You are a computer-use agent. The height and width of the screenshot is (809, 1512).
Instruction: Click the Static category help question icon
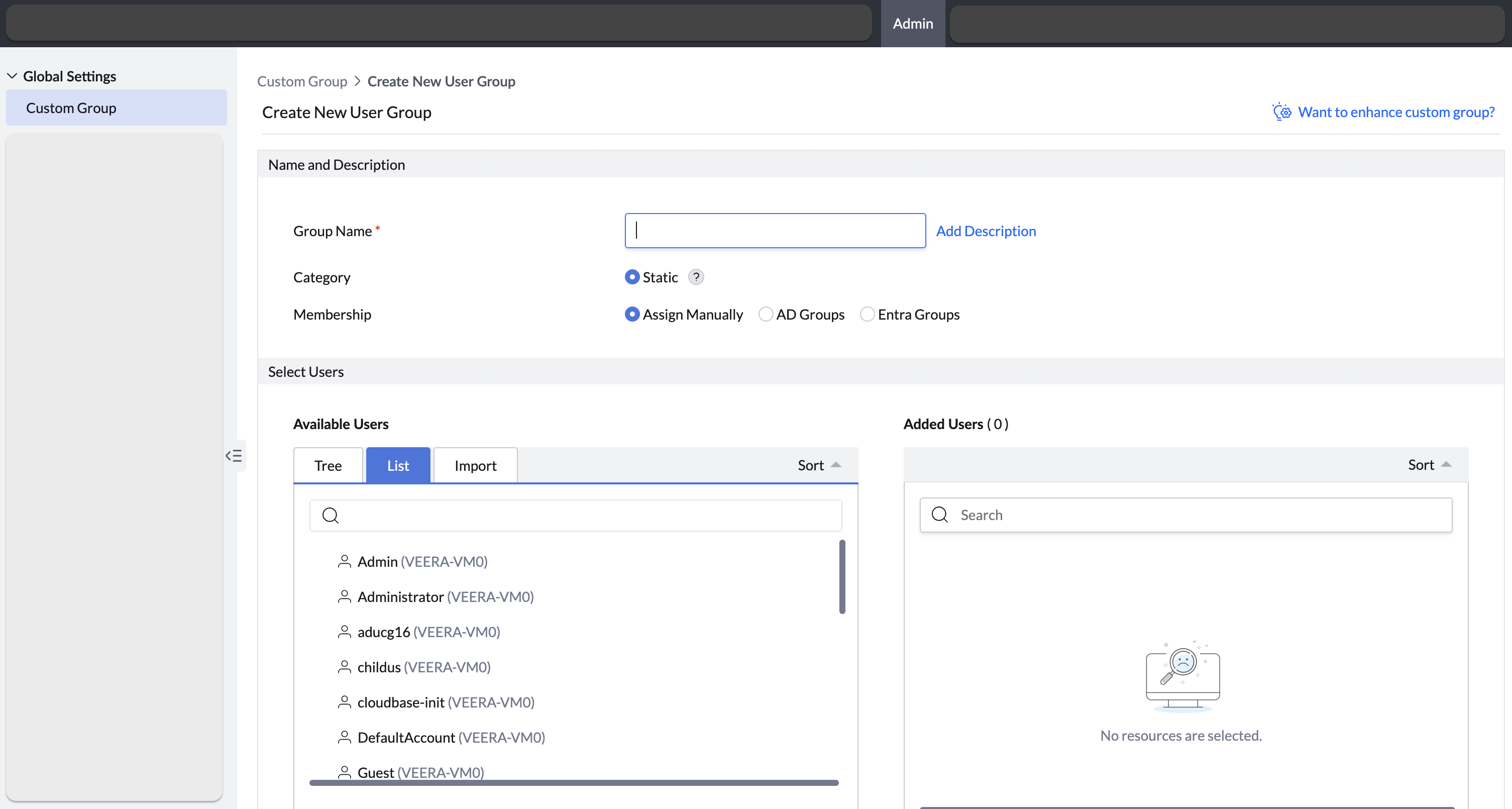[x=696, y=277]
